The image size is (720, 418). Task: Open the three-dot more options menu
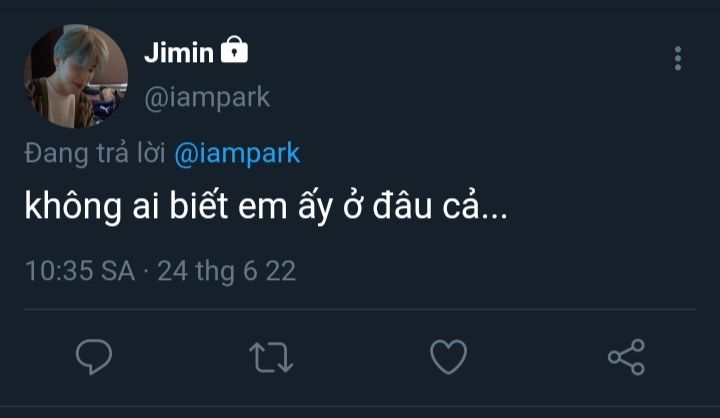click(678, 58)
